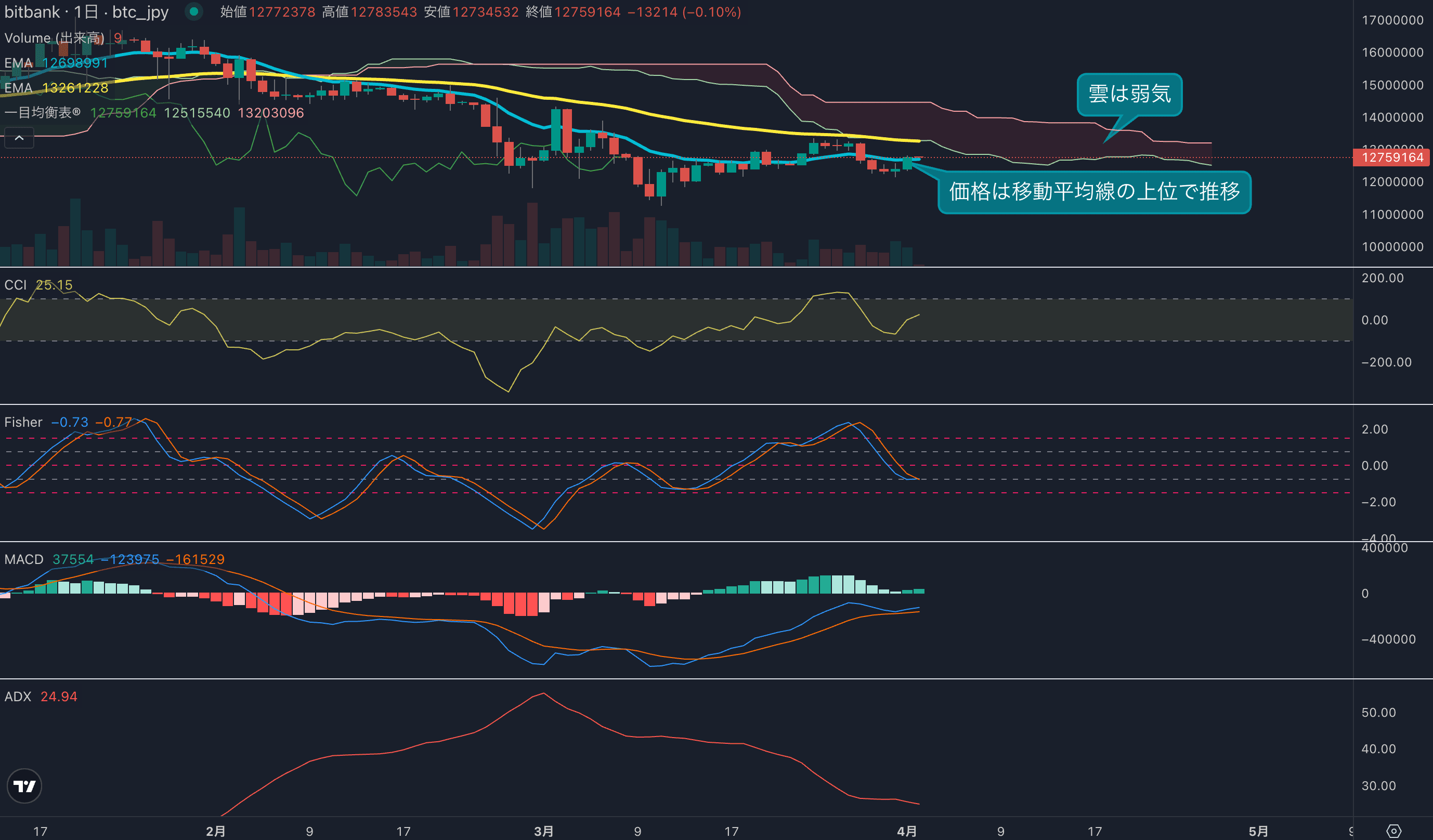
Task: Click the TradingView logo icon
Action: point(24,786)
